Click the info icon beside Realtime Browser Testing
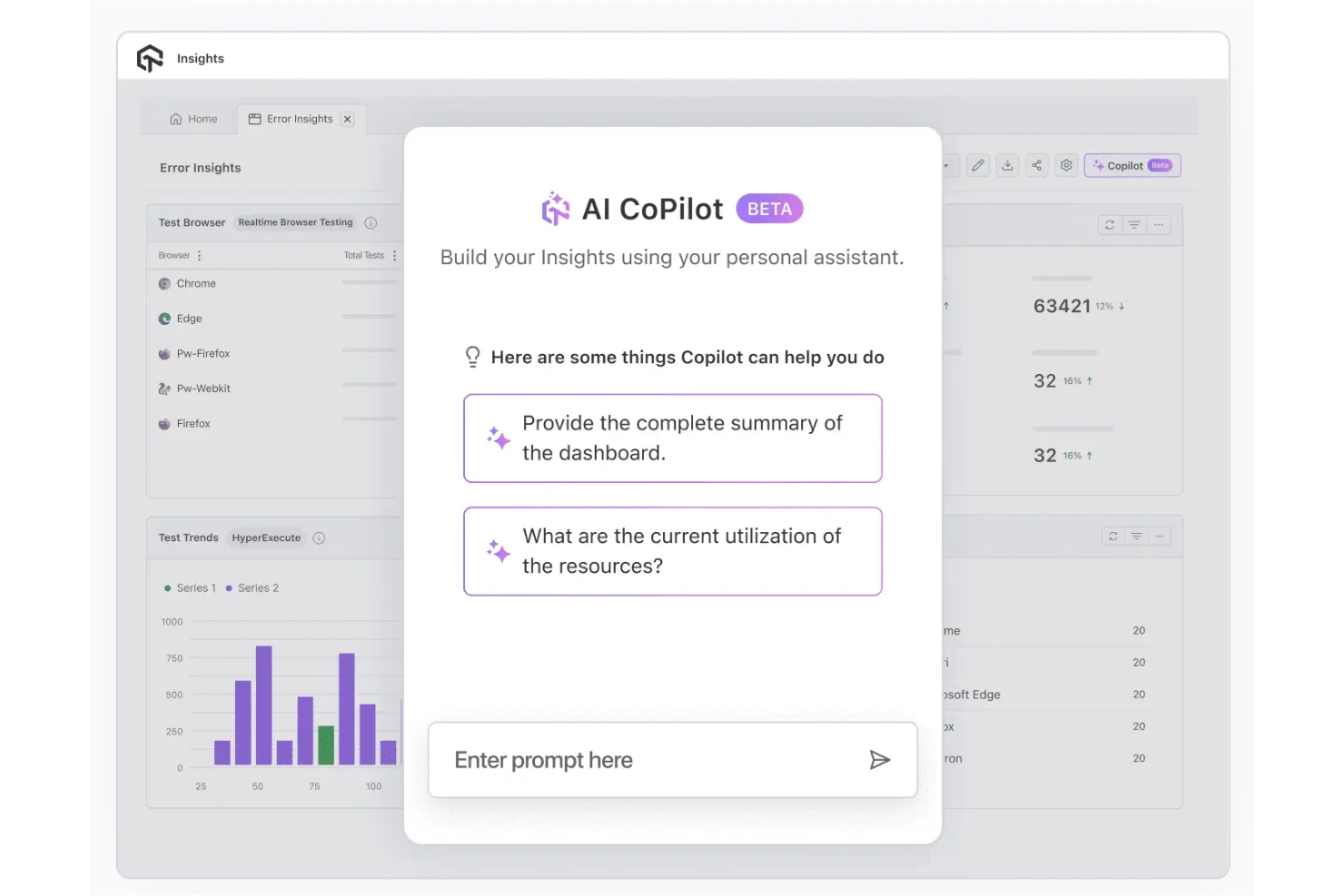 371,222
